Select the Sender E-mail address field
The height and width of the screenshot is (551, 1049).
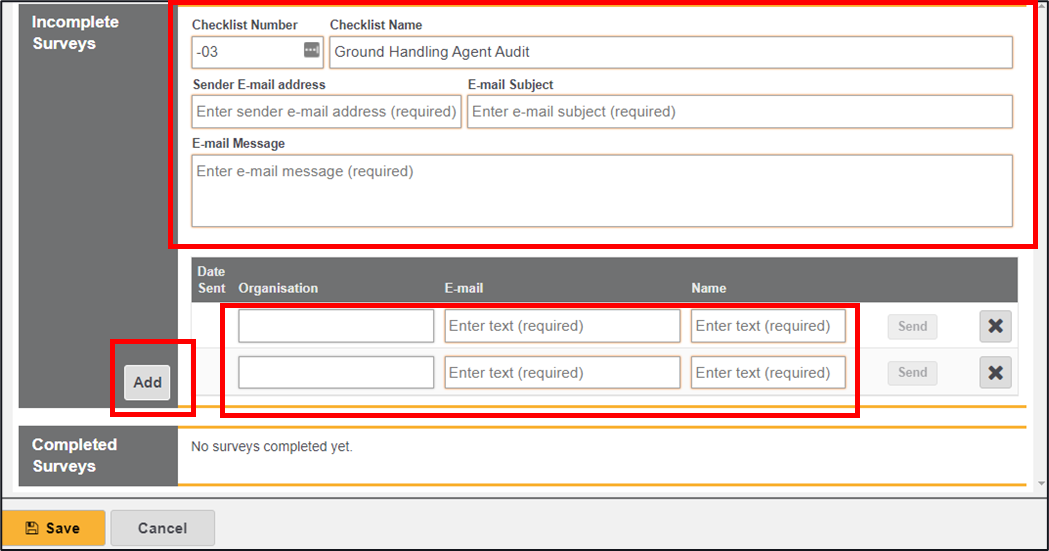(326, 112)
